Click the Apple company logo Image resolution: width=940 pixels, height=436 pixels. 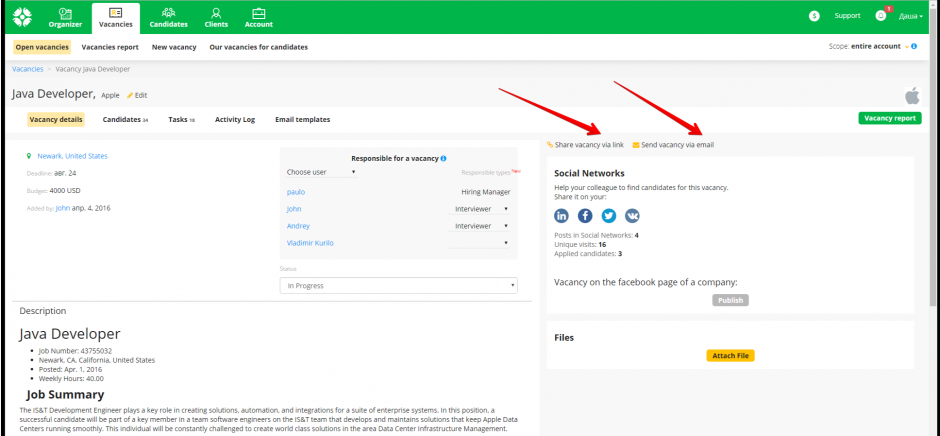911,96
